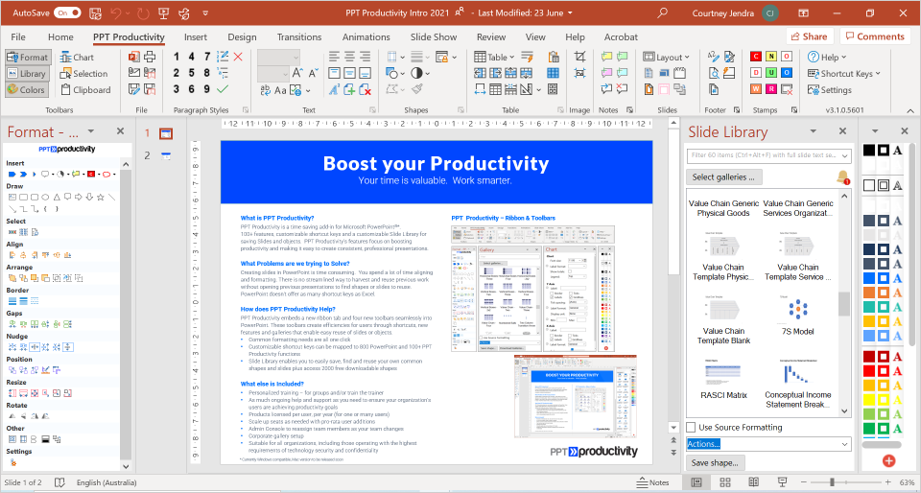Toggle the Library toolbar pane button
Screen dimensions: 921x493
tap(27, 74)
